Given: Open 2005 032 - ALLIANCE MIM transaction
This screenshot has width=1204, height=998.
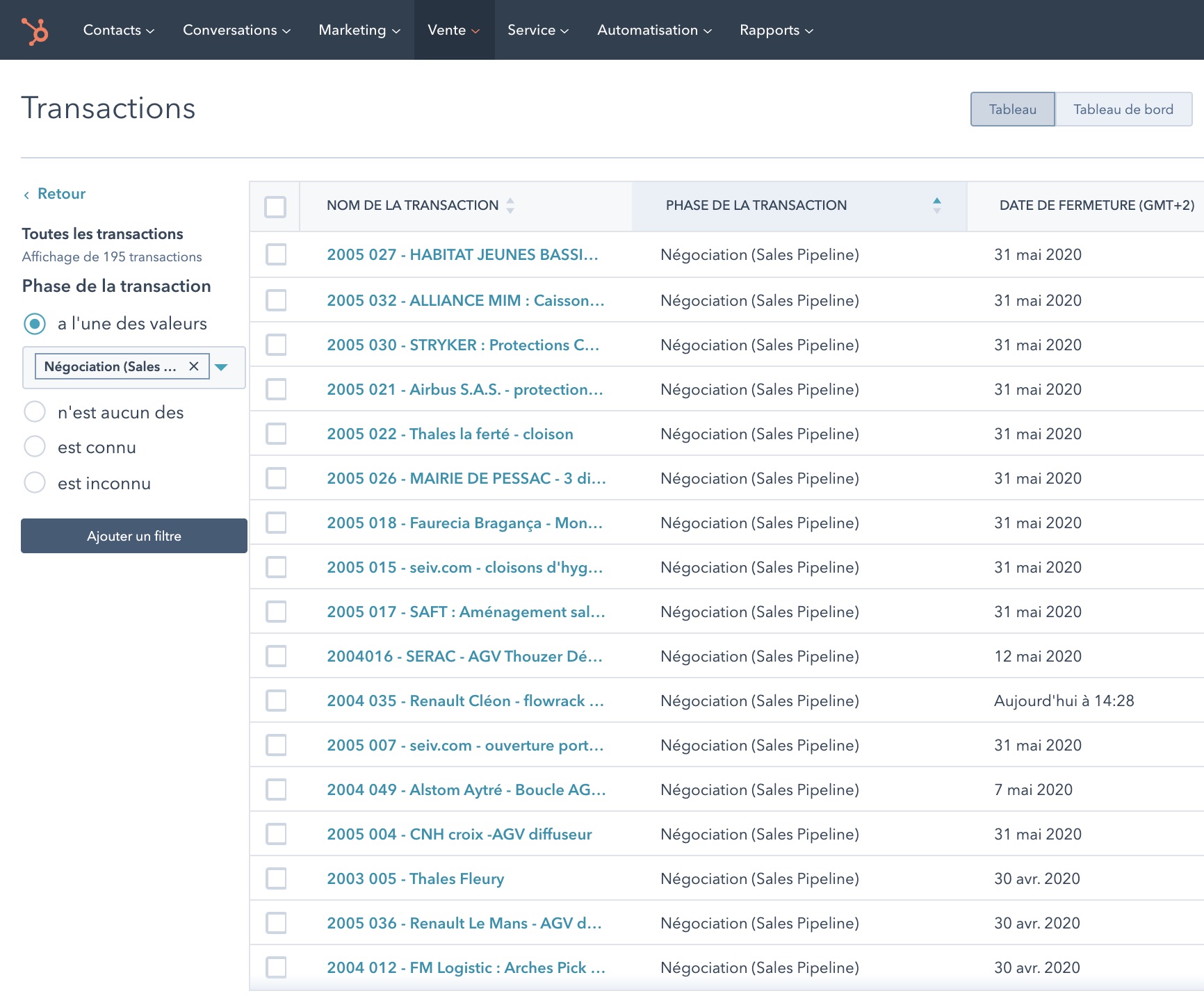Looking at the screenshot, I should [x=466, y=300].
